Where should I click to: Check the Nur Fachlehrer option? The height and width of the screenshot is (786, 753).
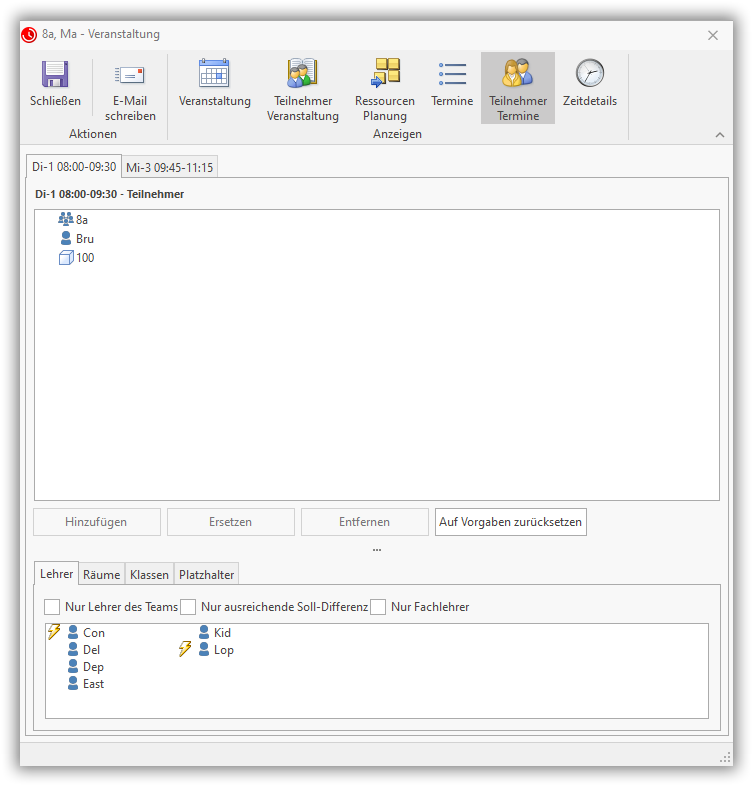(x=378, y=607)
